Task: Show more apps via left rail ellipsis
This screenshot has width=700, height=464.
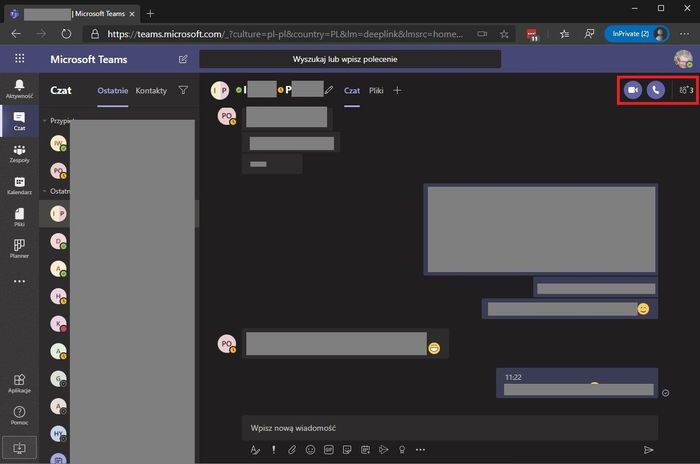Action: click(19, 281)
